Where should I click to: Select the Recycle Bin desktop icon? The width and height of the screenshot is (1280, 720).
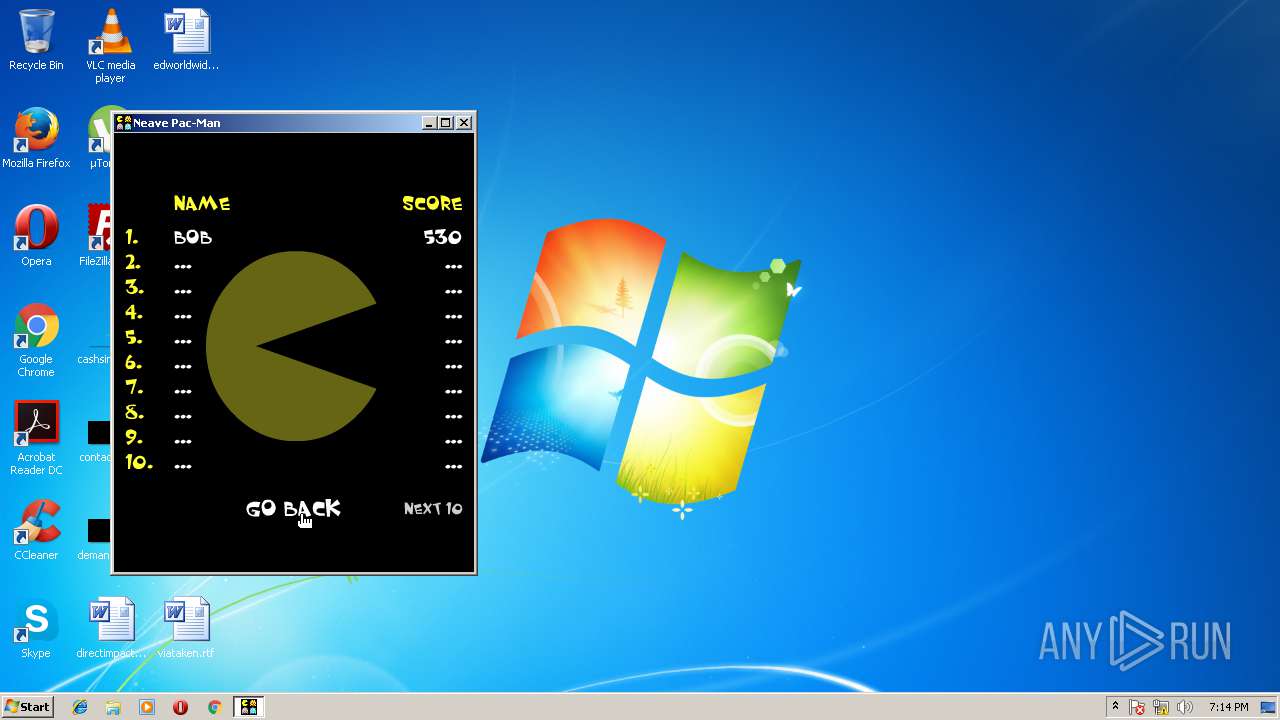coord(36,41)
